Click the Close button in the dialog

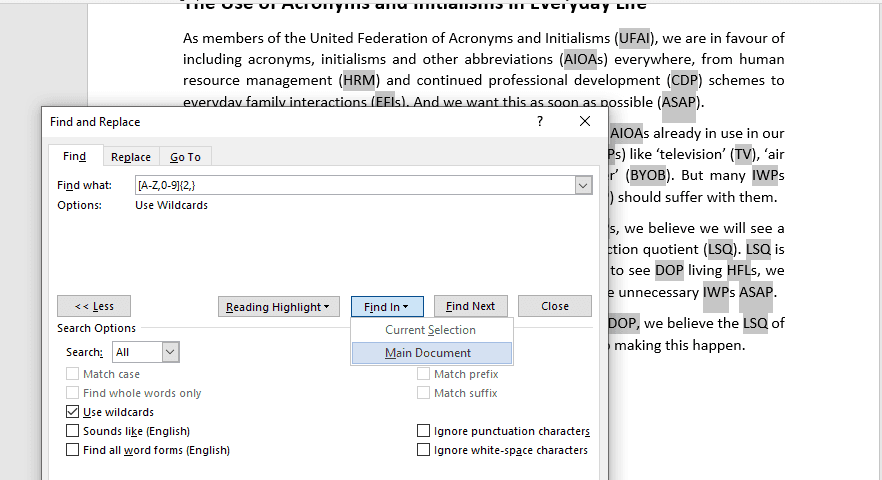pos(555,307)
